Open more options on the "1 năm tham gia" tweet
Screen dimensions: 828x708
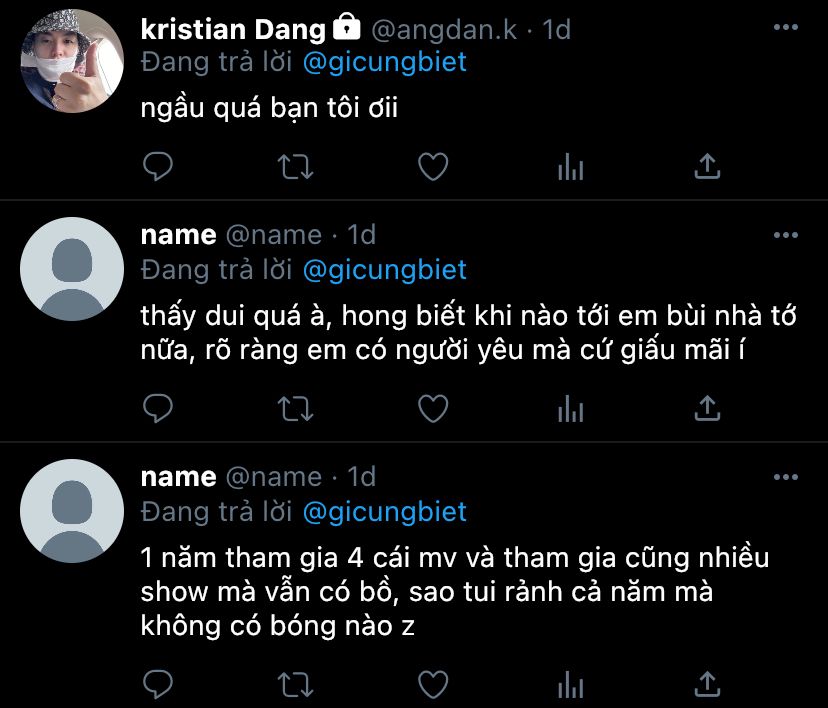tap(786, 476)
